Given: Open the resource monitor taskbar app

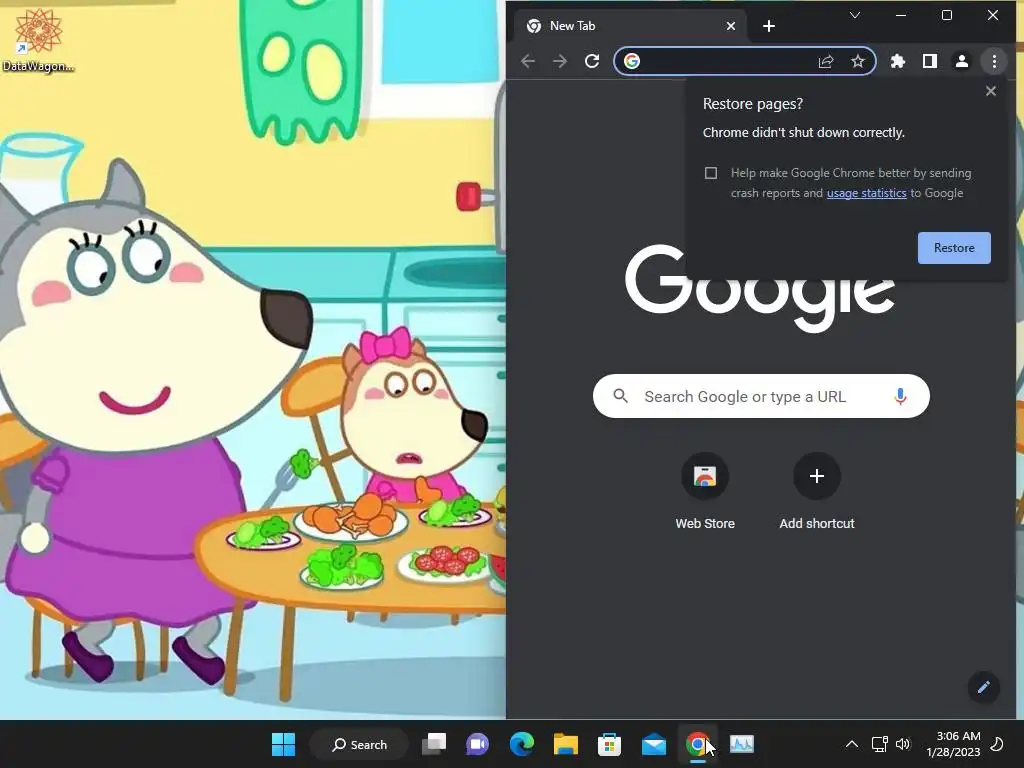Looking at the screenshot, I should click(x=742, y=744).
